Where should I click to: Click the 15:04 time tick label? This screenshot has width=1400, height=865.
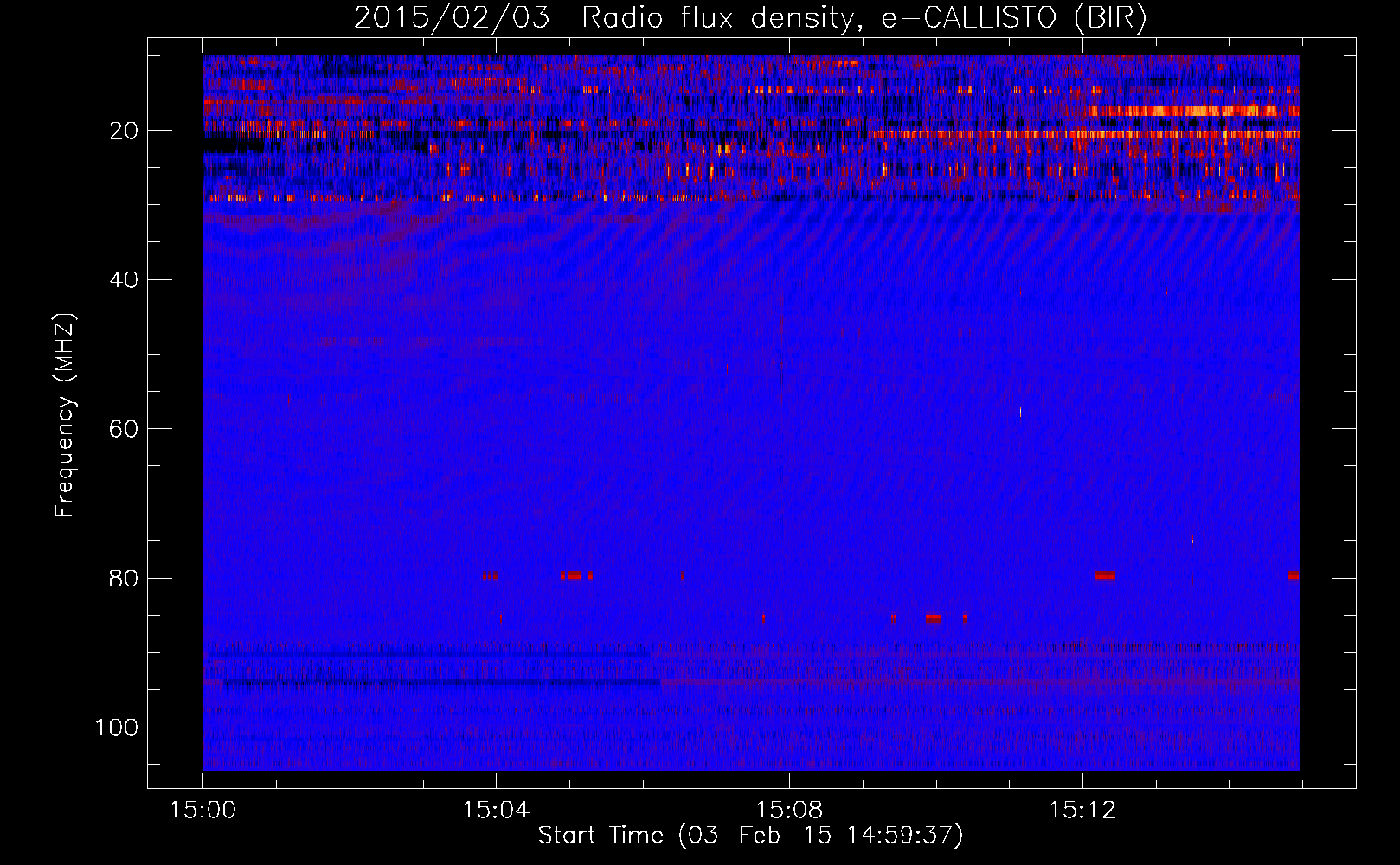click(x=495, y=811)
